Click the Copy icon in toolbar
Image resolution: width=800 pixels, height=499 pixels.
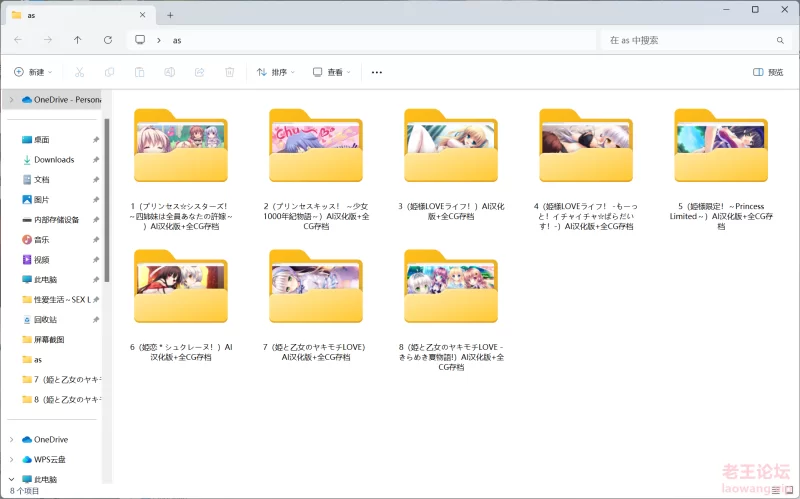(x=109, y=72)
